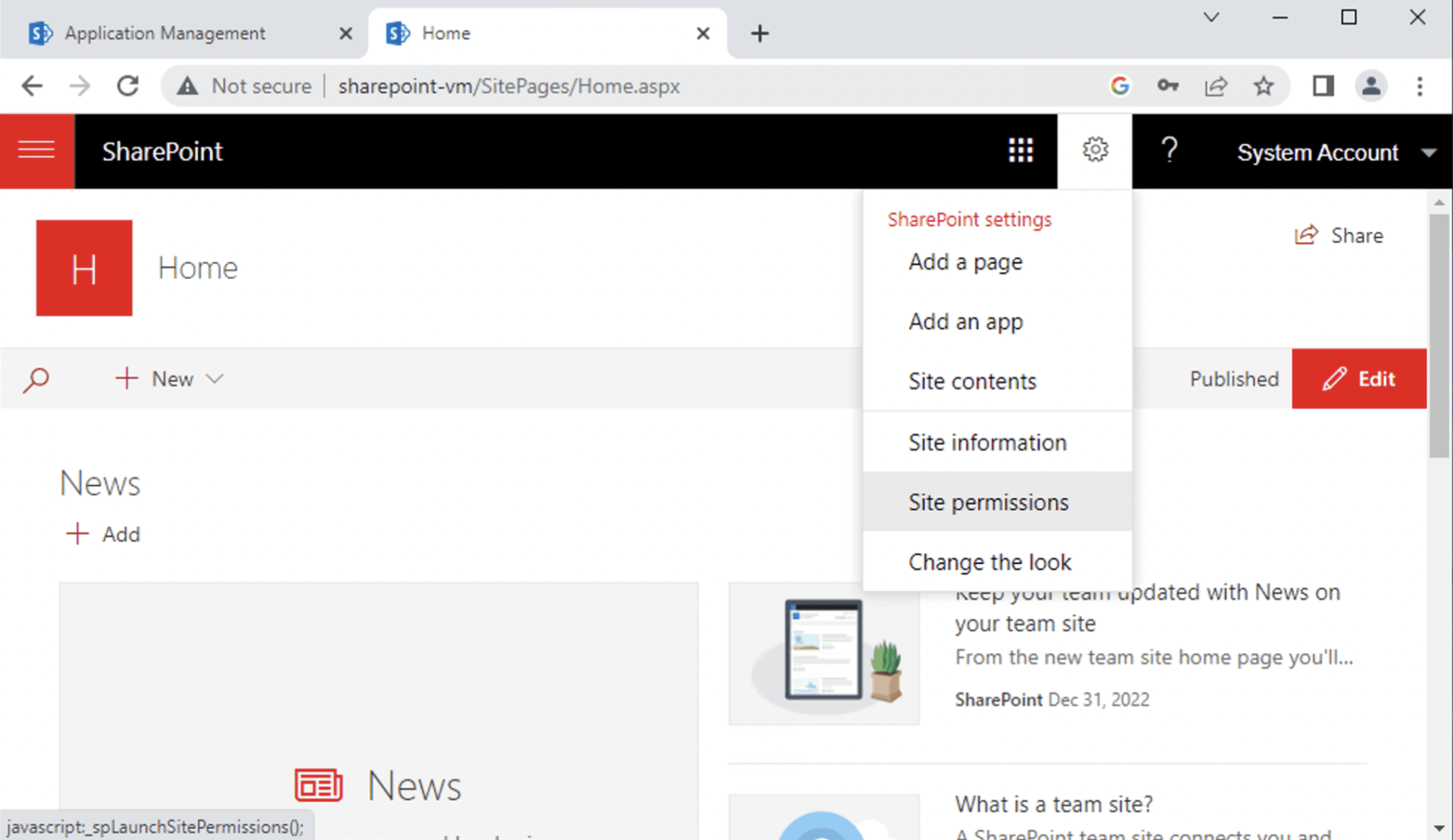The height and width of the screenshot is (840, 1453).
Task: Open System Account user menu
Action: click(x=1336, y=152)
